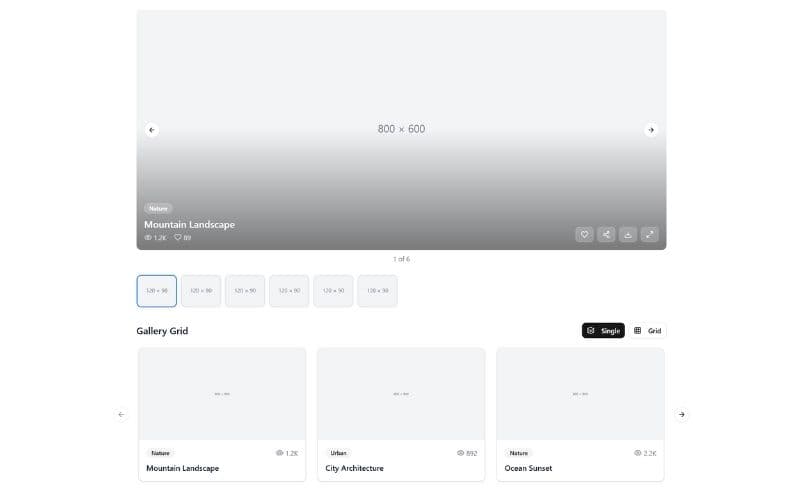800x500 pixels.
Task: Pick the sixth thumbnail in the strip
Action: [377, 291]
